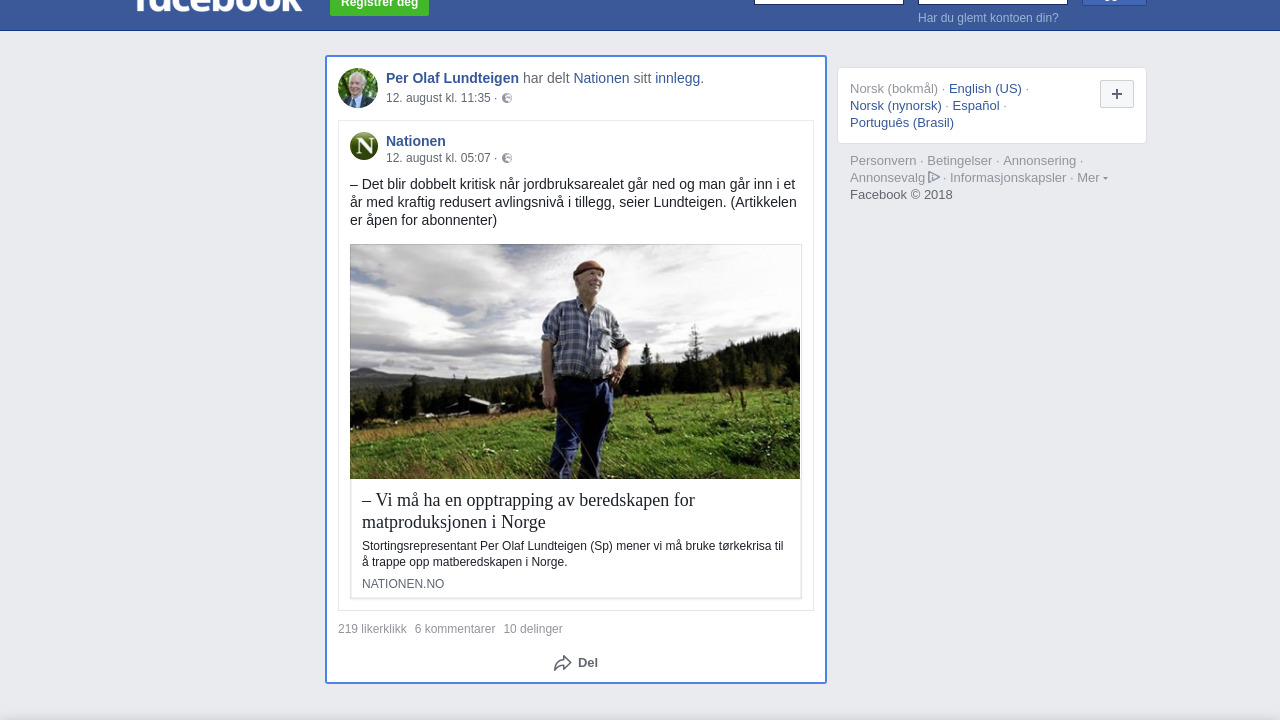Viewport: 1280px width, 720px height.
Task: Open the Annonsering footer link
Action: (1040, 161)
